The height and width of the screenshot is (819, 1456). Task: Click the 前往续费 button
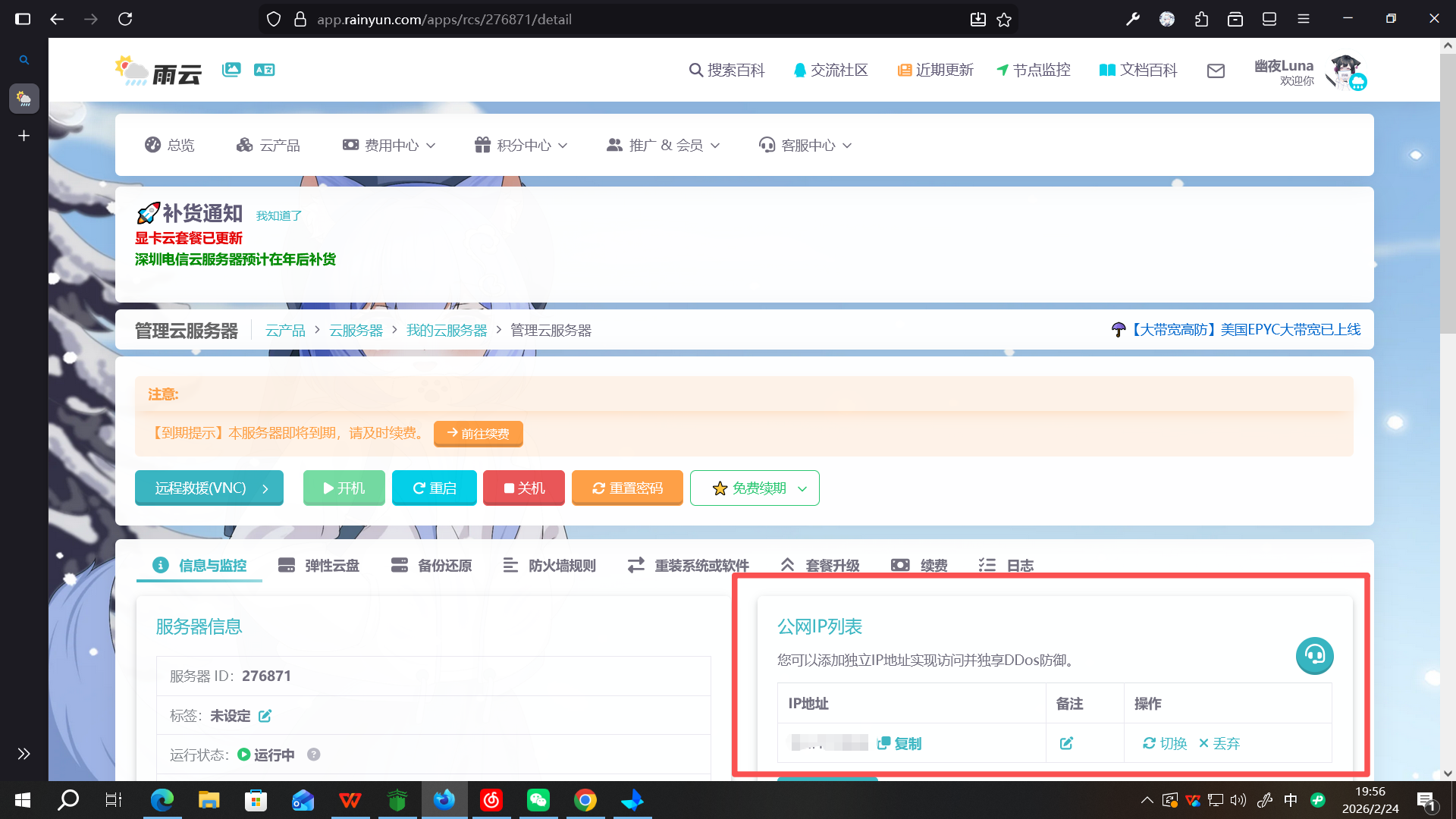click(x=479, y=434)
